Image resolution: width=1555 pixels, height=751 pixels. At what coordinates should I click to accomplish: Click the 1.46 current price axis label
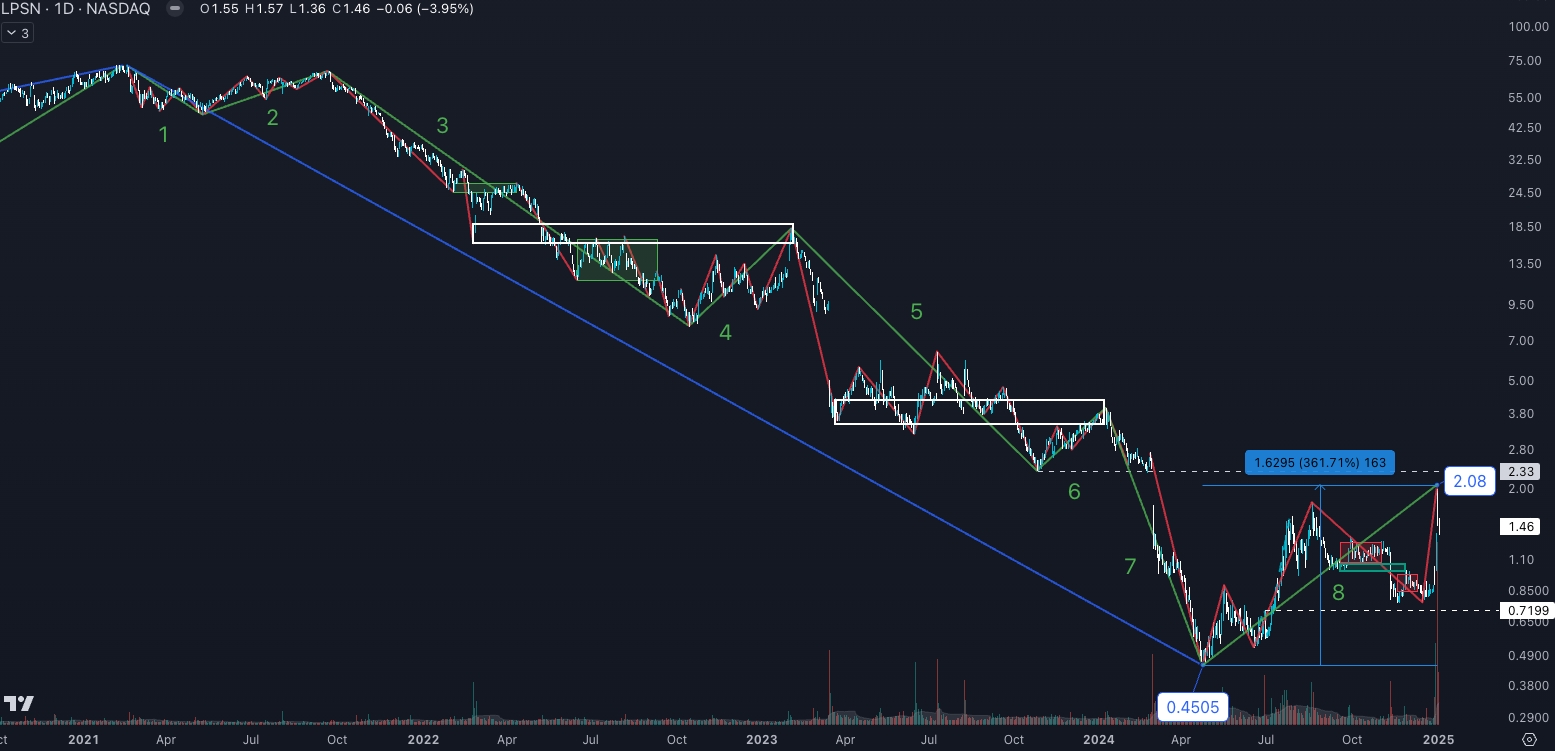[1523, 525]
